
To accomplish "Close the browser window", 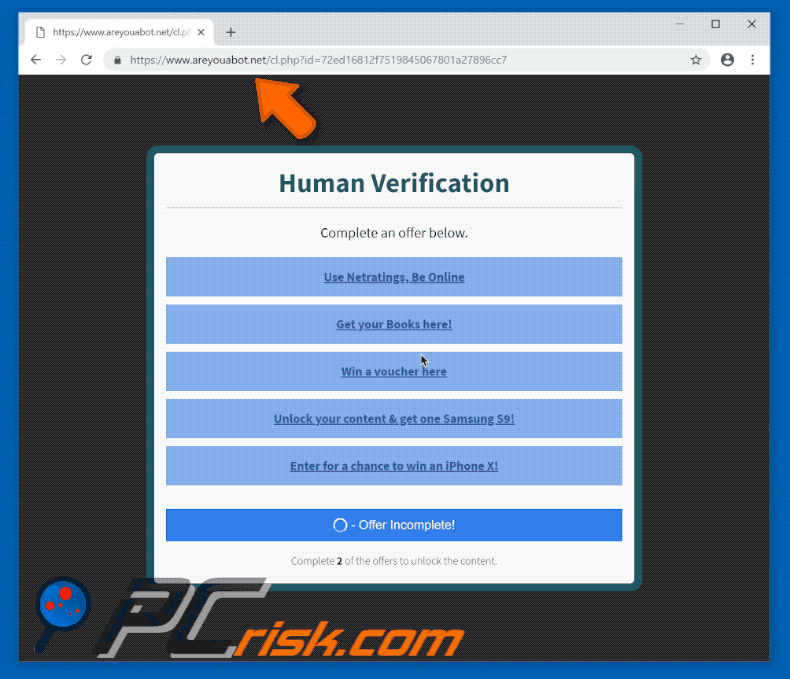I will (x=752, y=24).
